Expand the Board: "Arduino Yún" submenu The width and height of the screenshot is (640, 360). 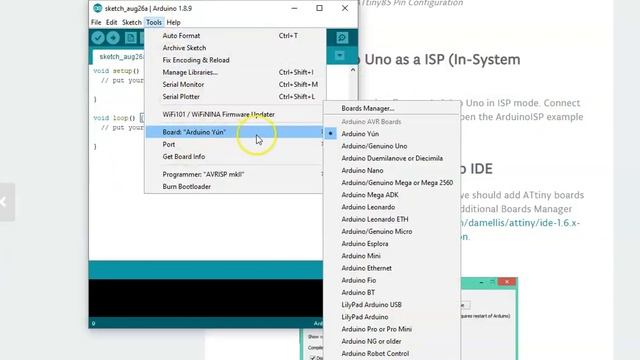point(236,132)
